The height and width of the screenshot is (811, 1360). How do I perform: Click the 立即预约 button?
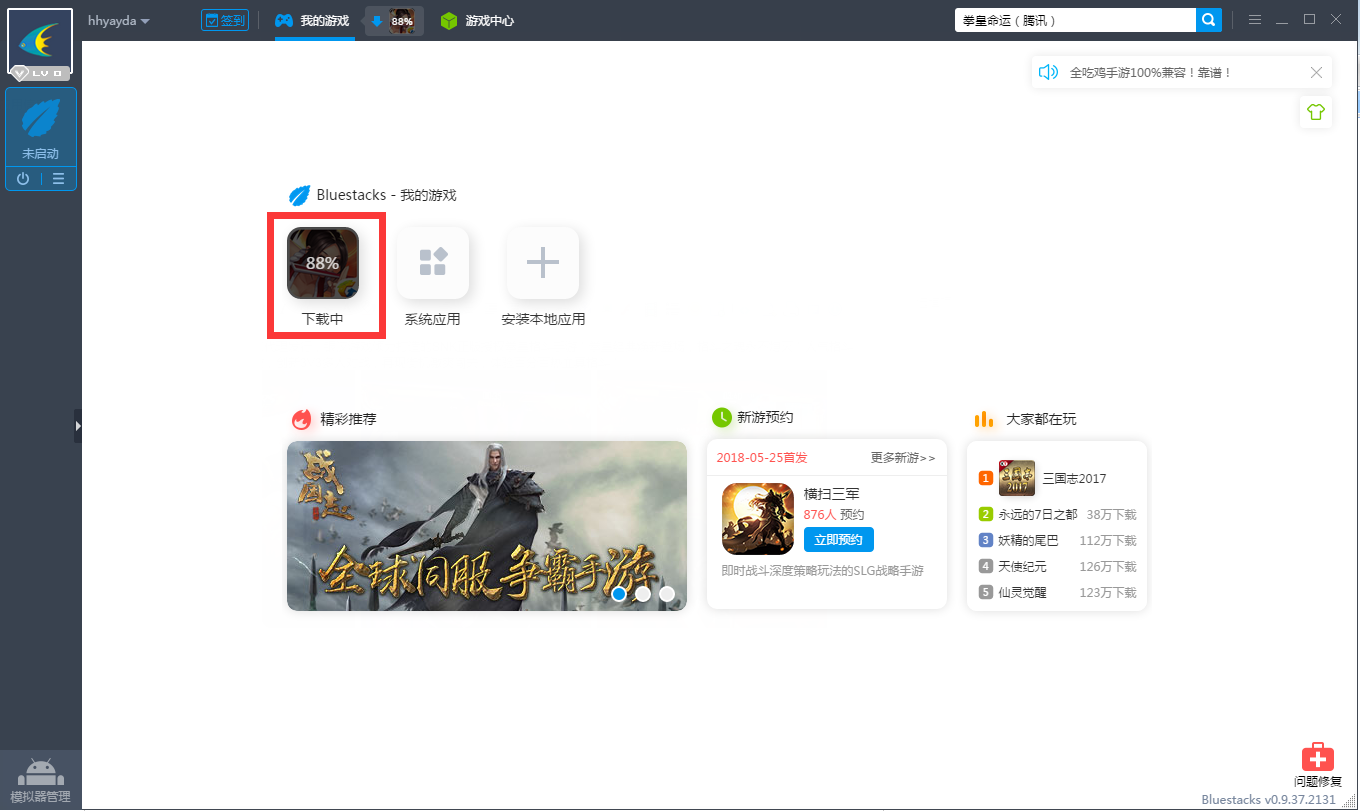pos(839,540)
